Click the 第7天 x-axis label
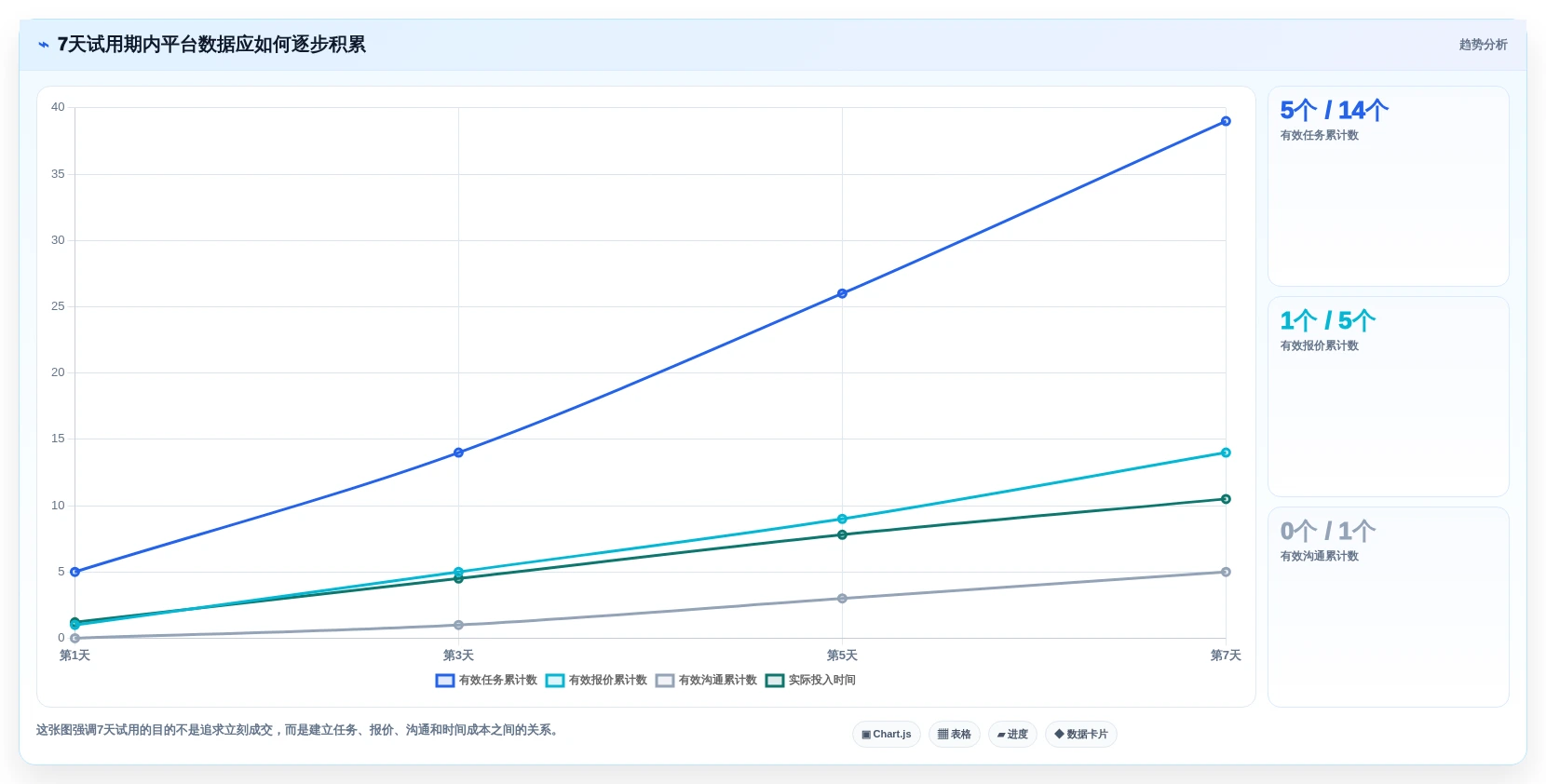The height and width of the screenshot is (784, 1546). [1226, 656]
